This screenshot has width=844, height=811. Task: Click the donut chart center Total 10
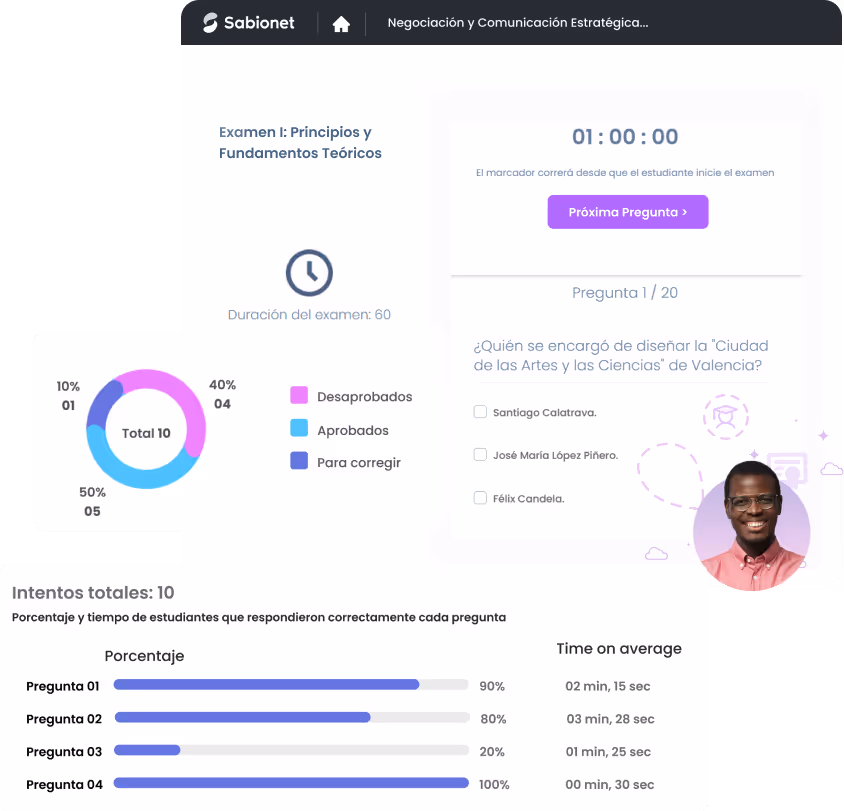click(x=146, y=433)
